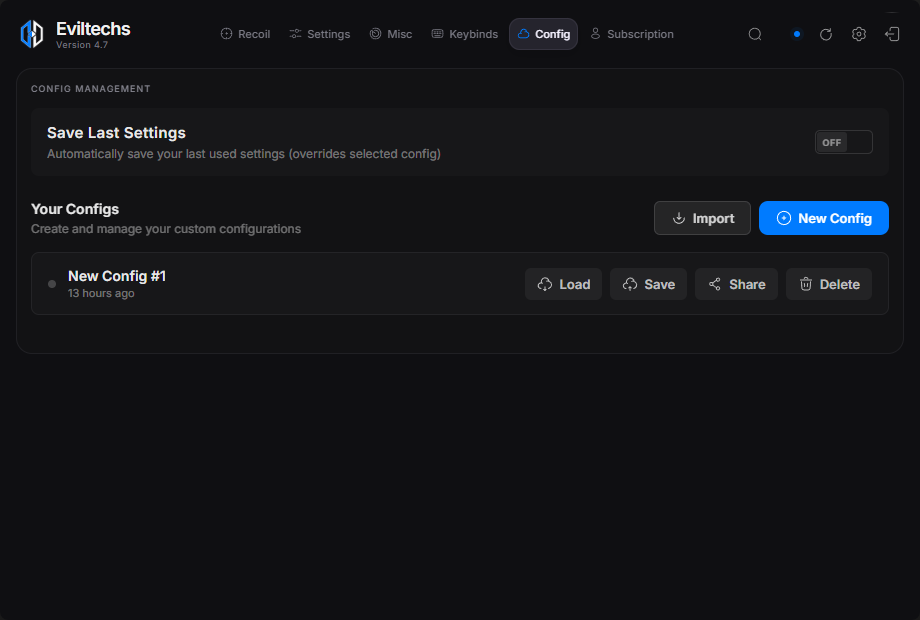The width and height of the screenshot is (920, 620).
Task: Delete New Config #1
Action: coord(829,284)
